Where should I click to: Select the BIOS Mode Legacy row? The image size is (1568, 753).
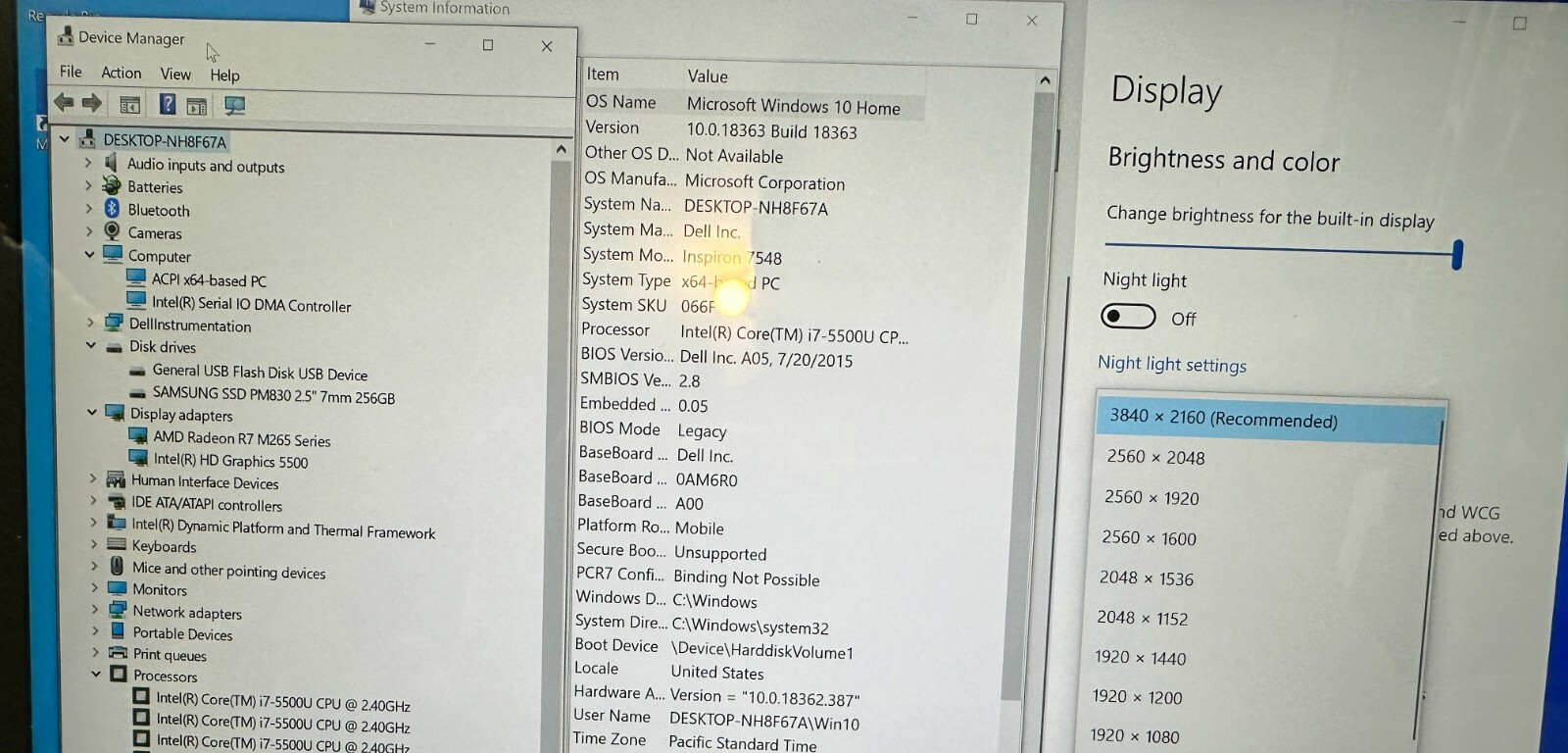653,429
